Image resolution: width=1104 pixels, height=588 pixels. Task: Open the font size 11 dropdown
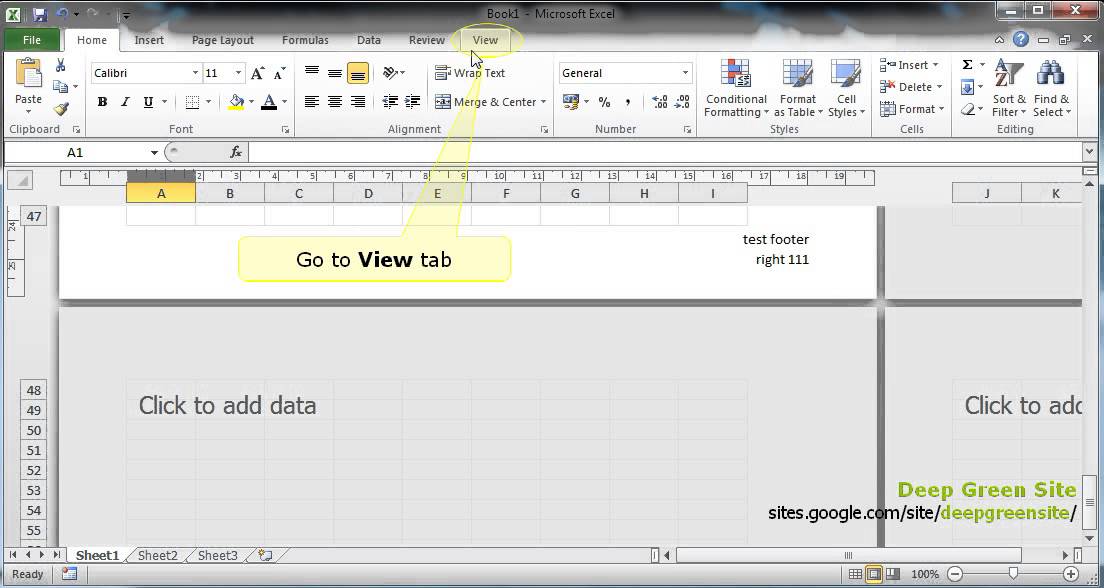(238, 73)
